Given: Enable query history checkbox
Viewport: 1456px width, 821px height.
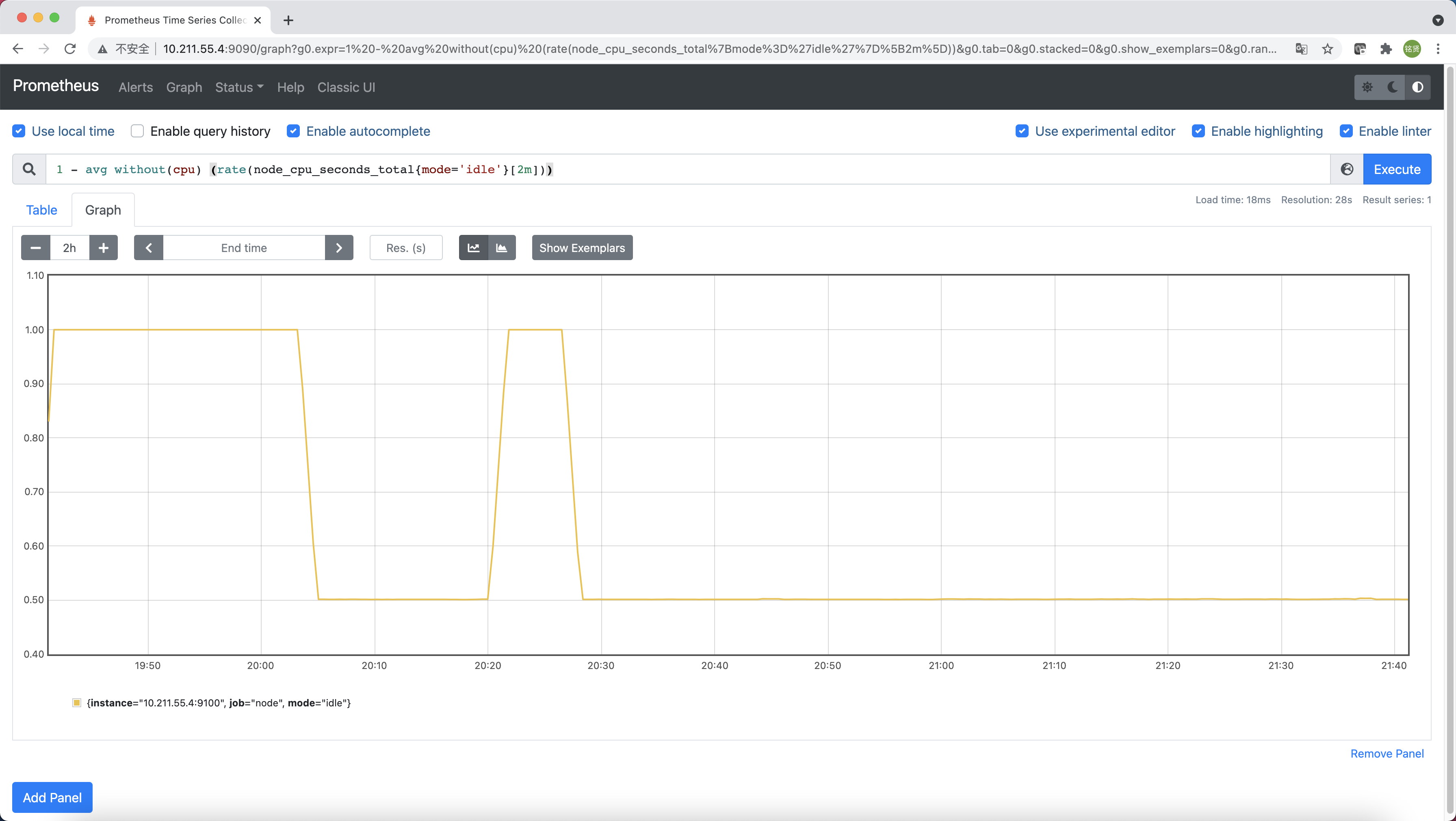Looking at the screenshot, I should 137,131.
